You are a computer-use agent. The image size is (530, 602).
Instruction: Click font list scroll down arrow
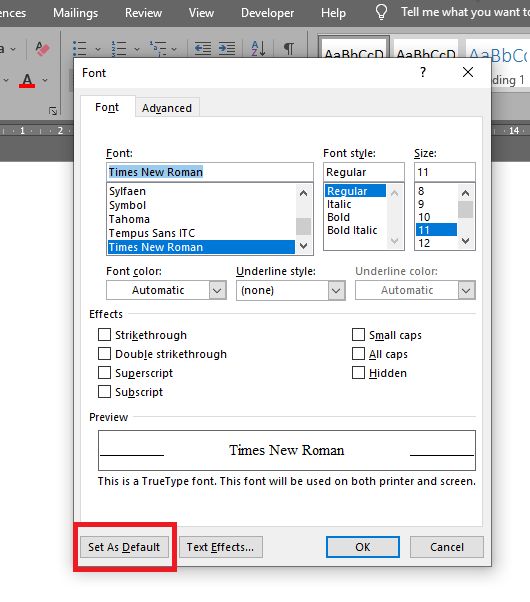click(303, 246)
